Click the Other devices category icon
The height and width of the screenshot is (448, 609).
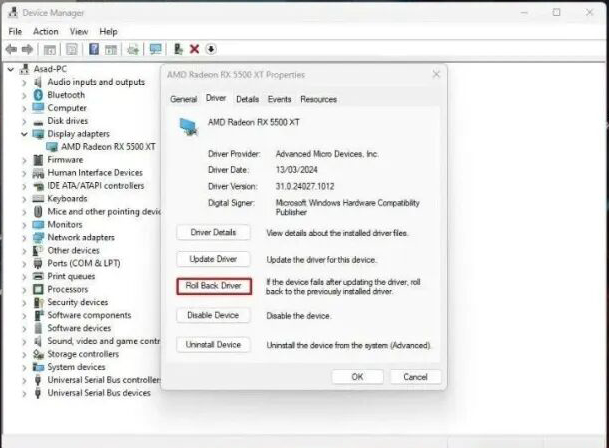point(38,250)
